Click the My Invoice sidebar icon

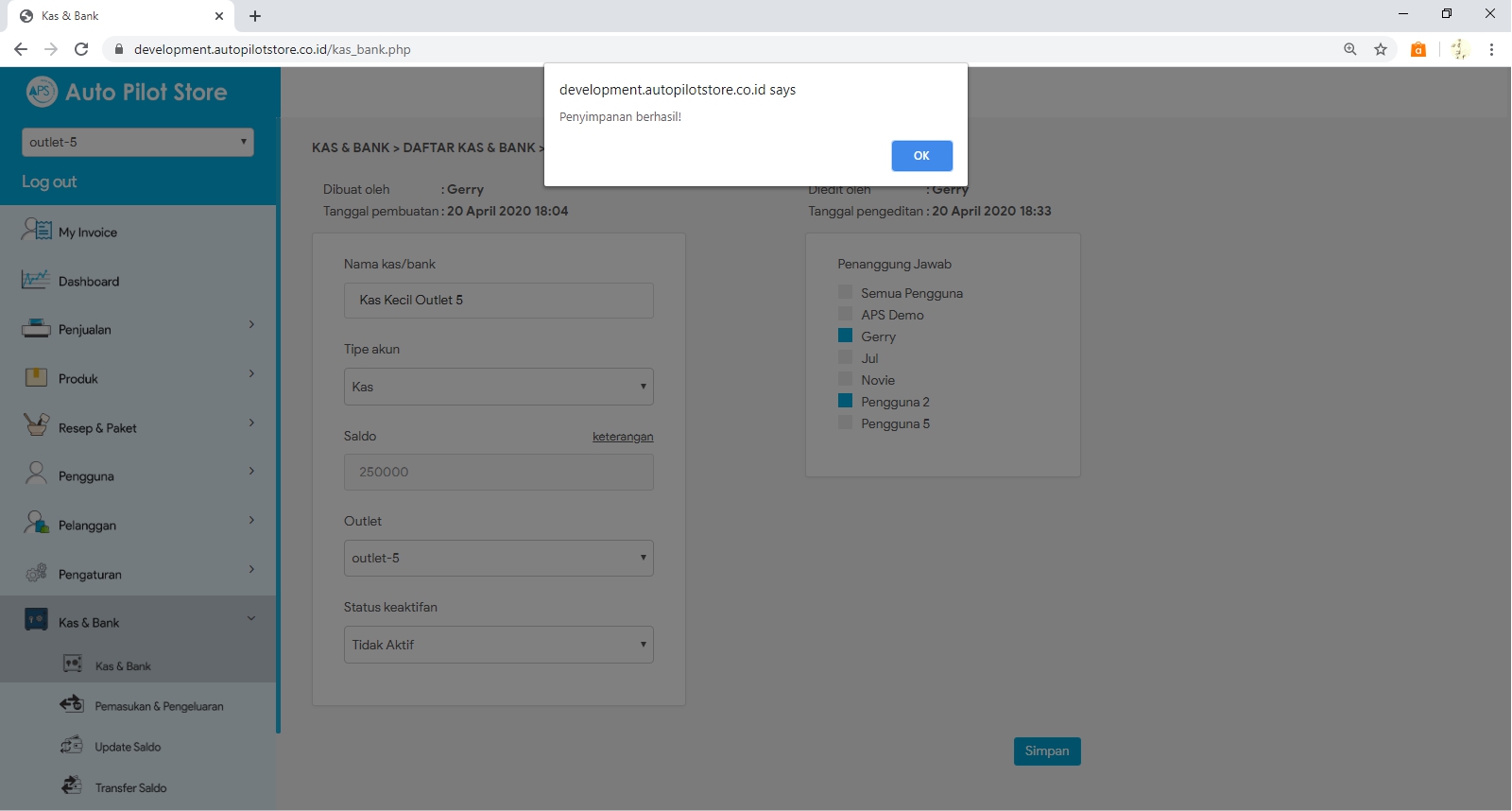point(37,230)
